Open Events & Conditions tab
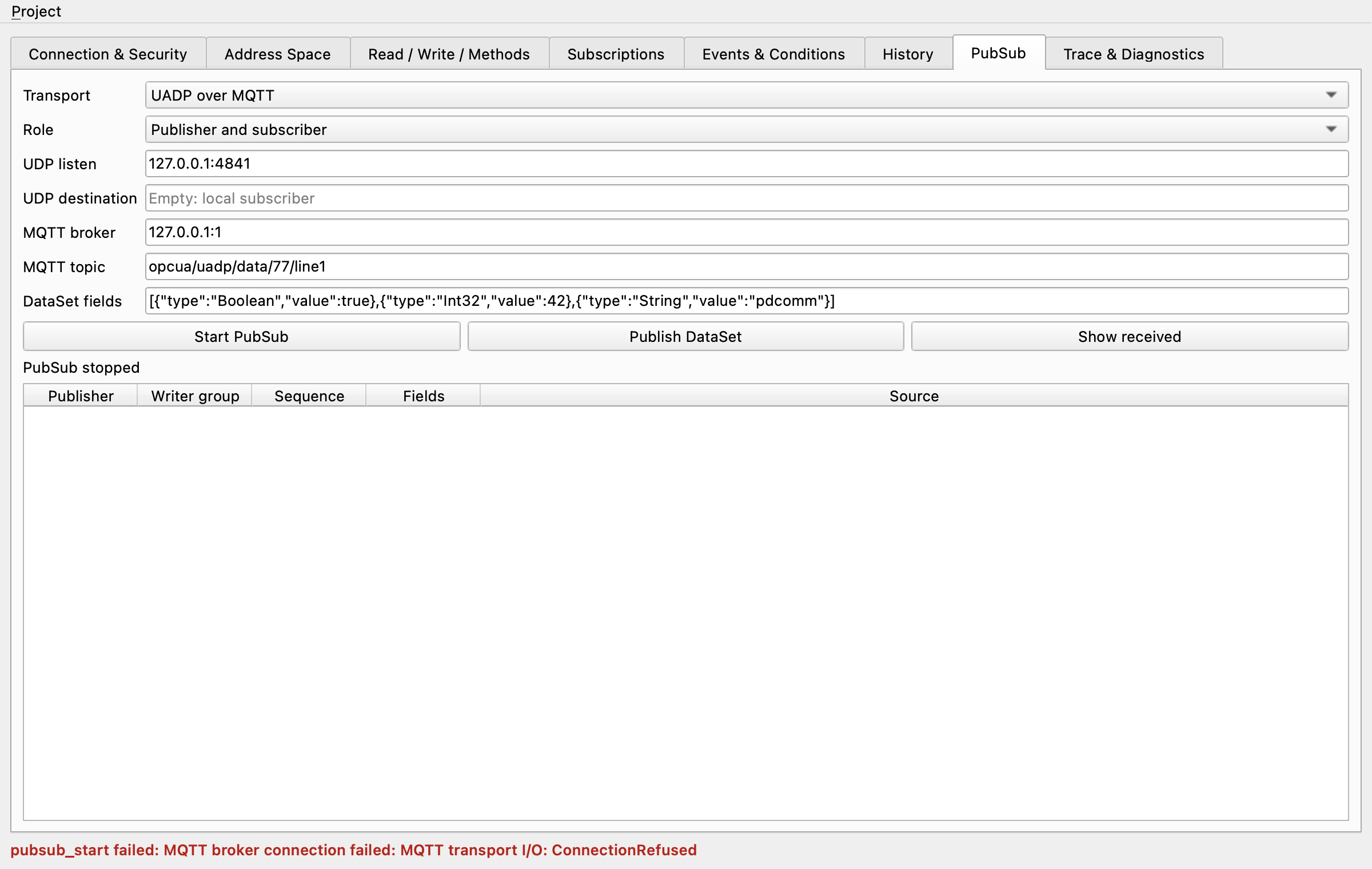The width and height of the screenshot is (1372, 869). coord(773,54)
